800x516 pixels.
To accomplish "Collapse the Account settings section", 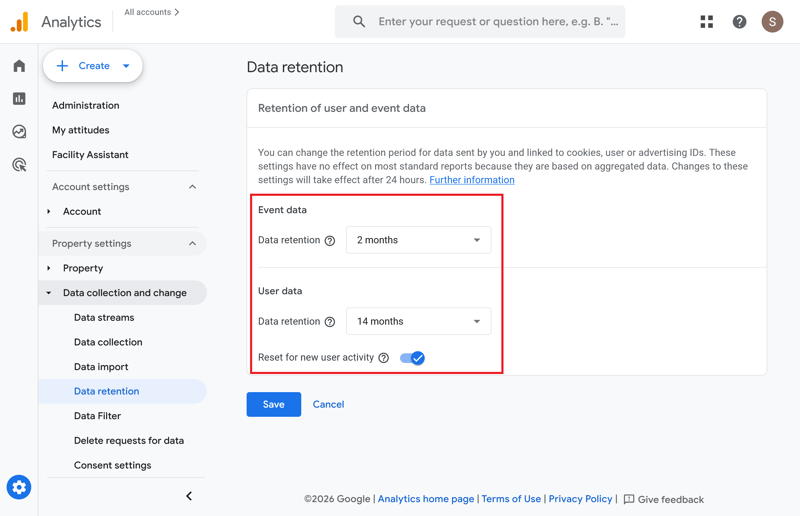I will [192, 187].
